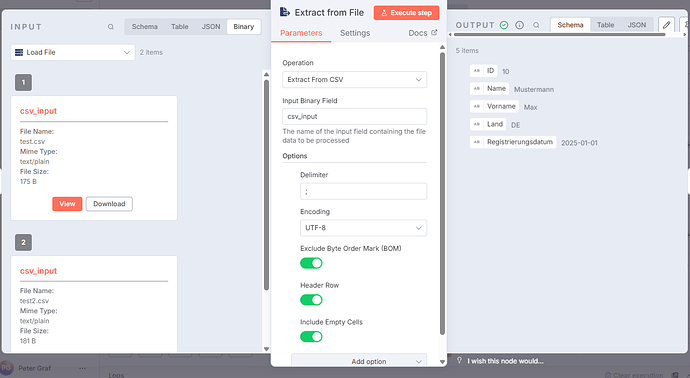Switch input view to JSON
This screenshot has height=378, width=690.
(211, 27)
